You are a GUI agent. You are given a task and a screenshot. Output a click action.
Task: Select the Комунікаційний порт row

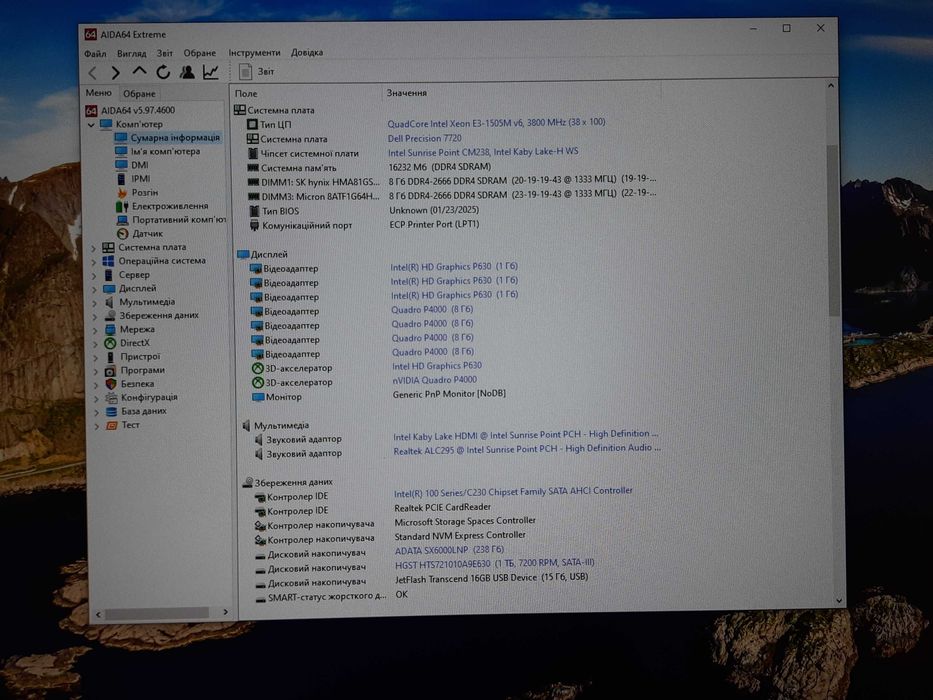pos(452,225)
